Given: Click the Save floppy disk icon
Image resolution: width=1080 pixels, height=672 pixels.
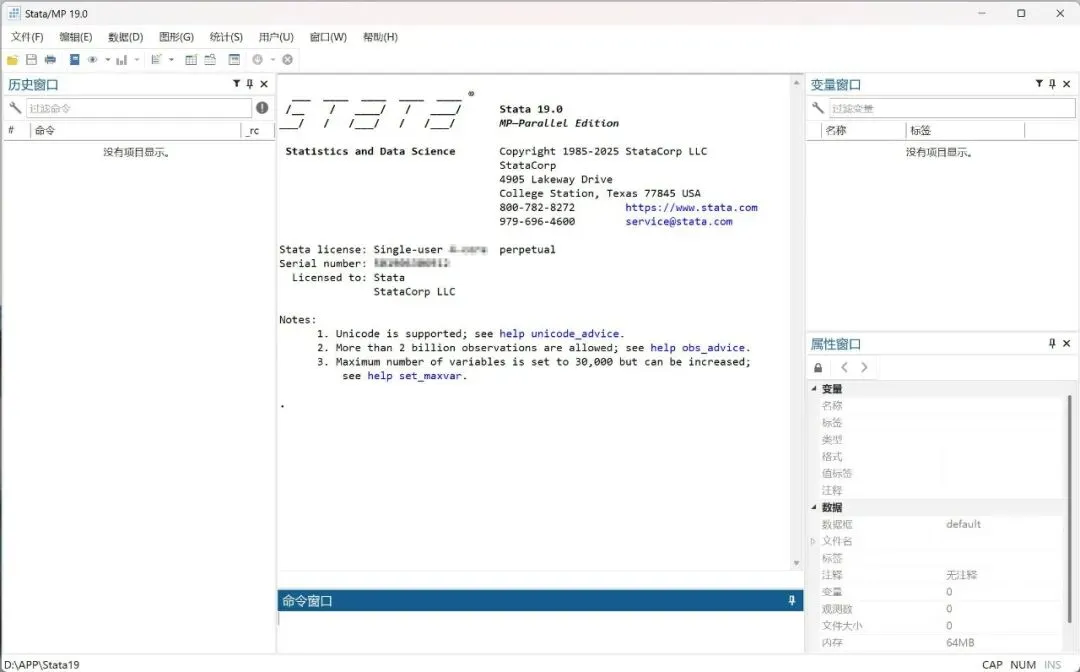Looking at the screenshot, I should pos(32,60).
